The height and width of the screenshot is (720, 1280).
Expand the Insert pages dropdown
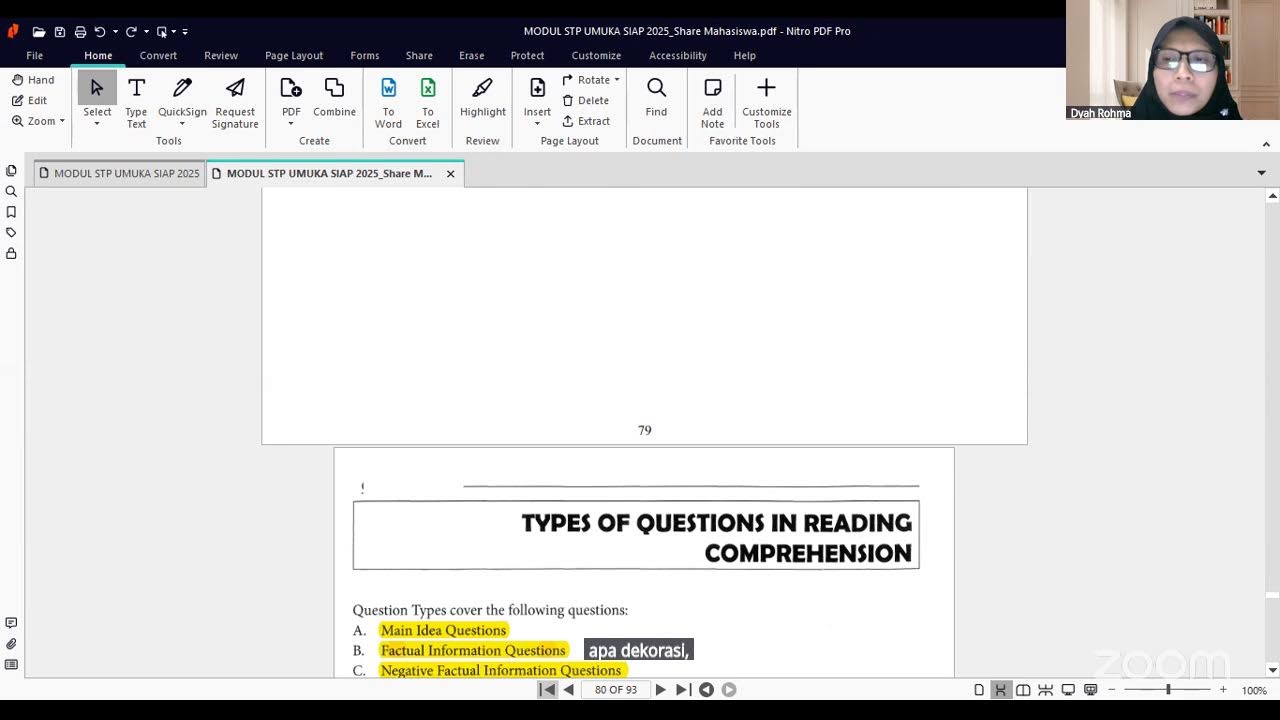coord(537,124)
